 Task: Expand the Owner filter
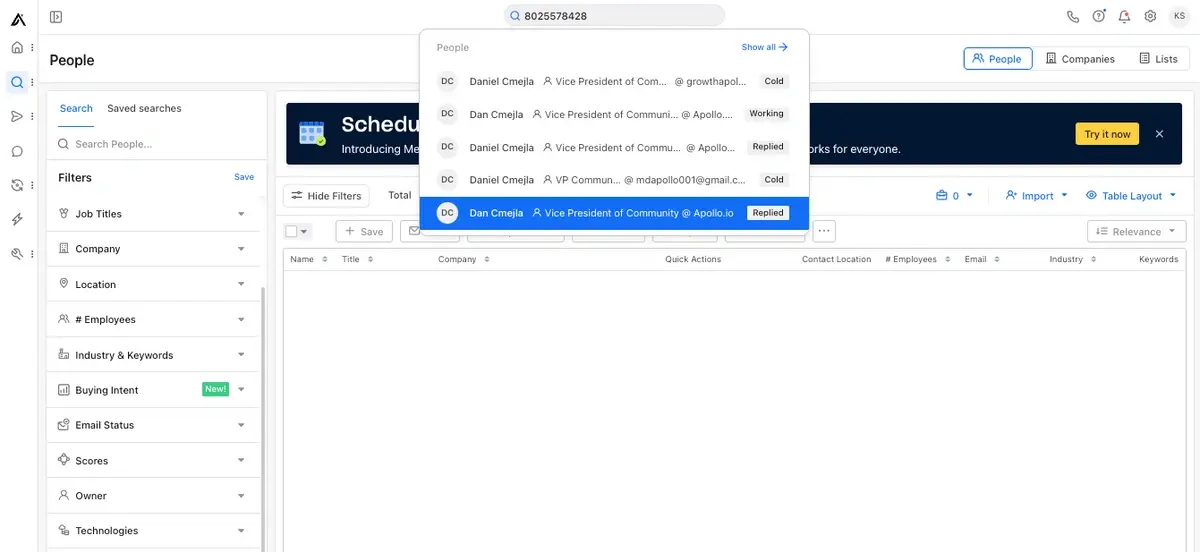coord(155,496)
